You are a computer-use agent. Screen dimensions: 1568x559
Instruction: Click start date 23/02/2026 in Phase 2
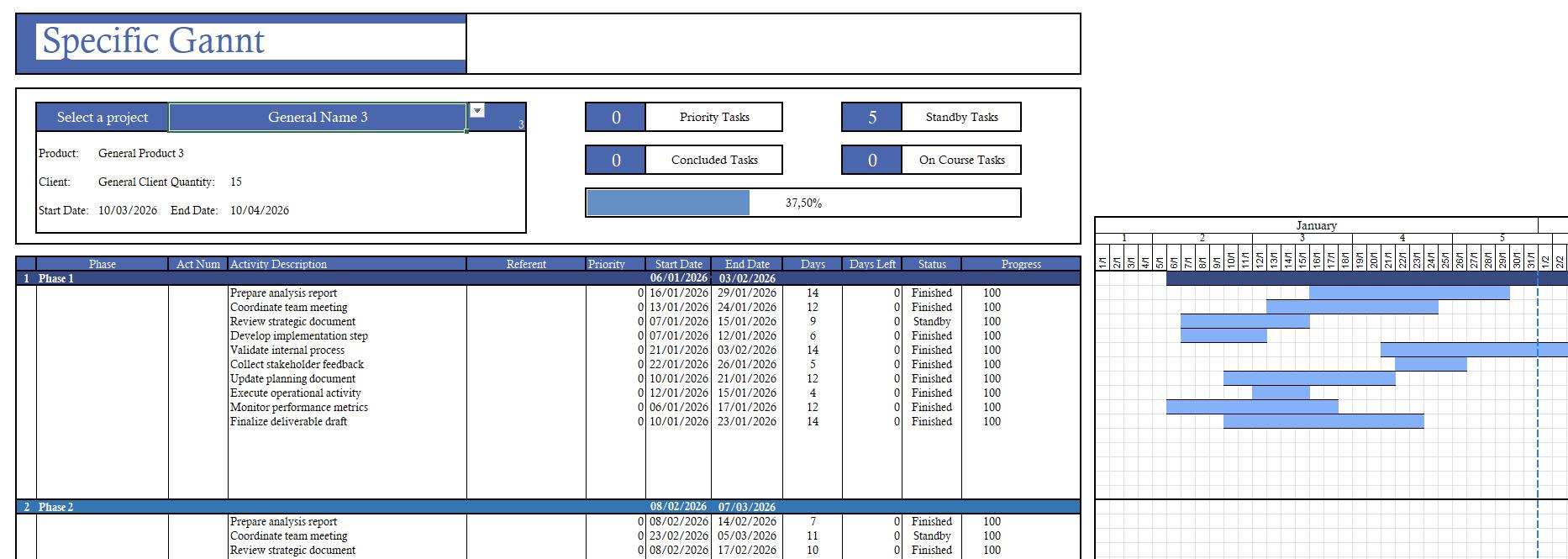click(679, 535)
